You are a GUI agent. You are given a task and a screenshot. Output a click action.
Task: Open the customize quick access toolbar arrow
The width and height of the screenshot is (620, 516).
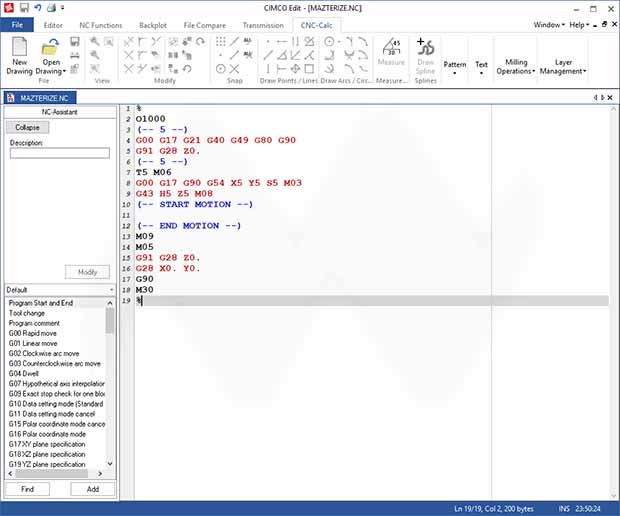pos(63,8)
